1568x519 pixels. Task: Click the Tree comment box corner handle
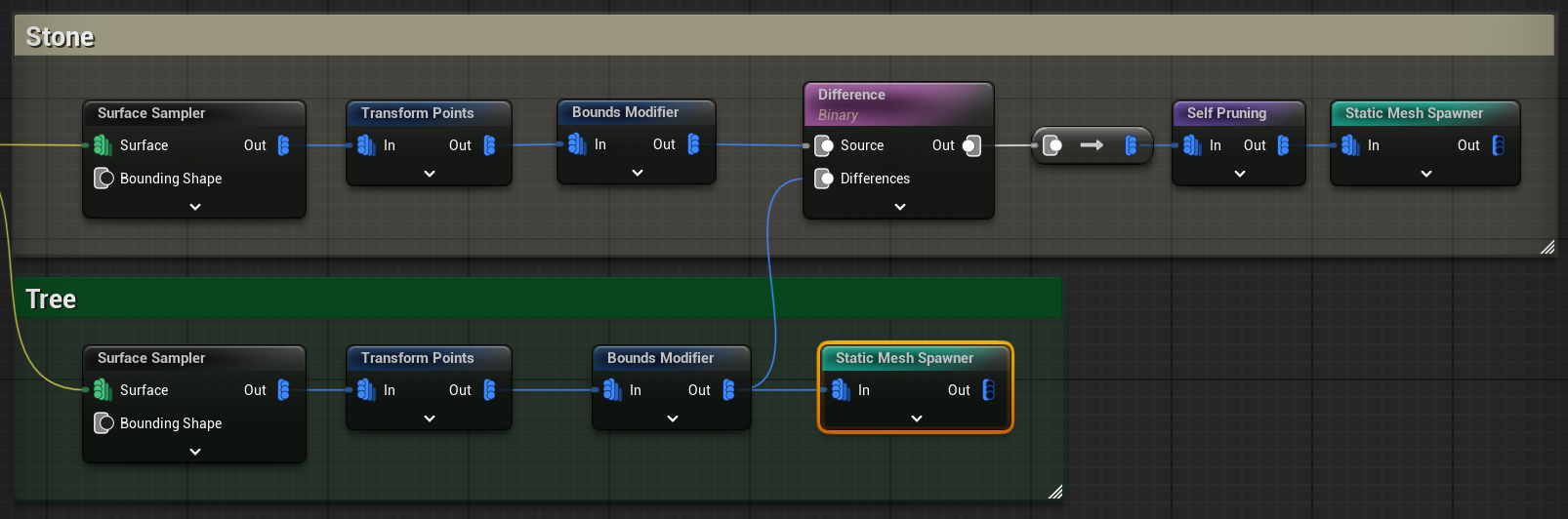pyautogui.click(x=1055, y=493)
